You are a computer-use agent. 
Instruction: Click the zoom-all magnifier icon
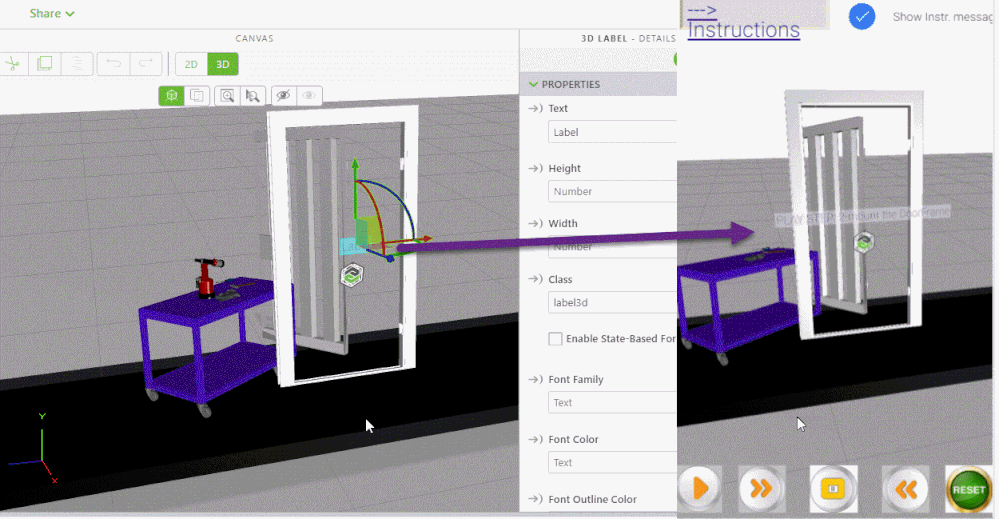(x=227, y=96)
